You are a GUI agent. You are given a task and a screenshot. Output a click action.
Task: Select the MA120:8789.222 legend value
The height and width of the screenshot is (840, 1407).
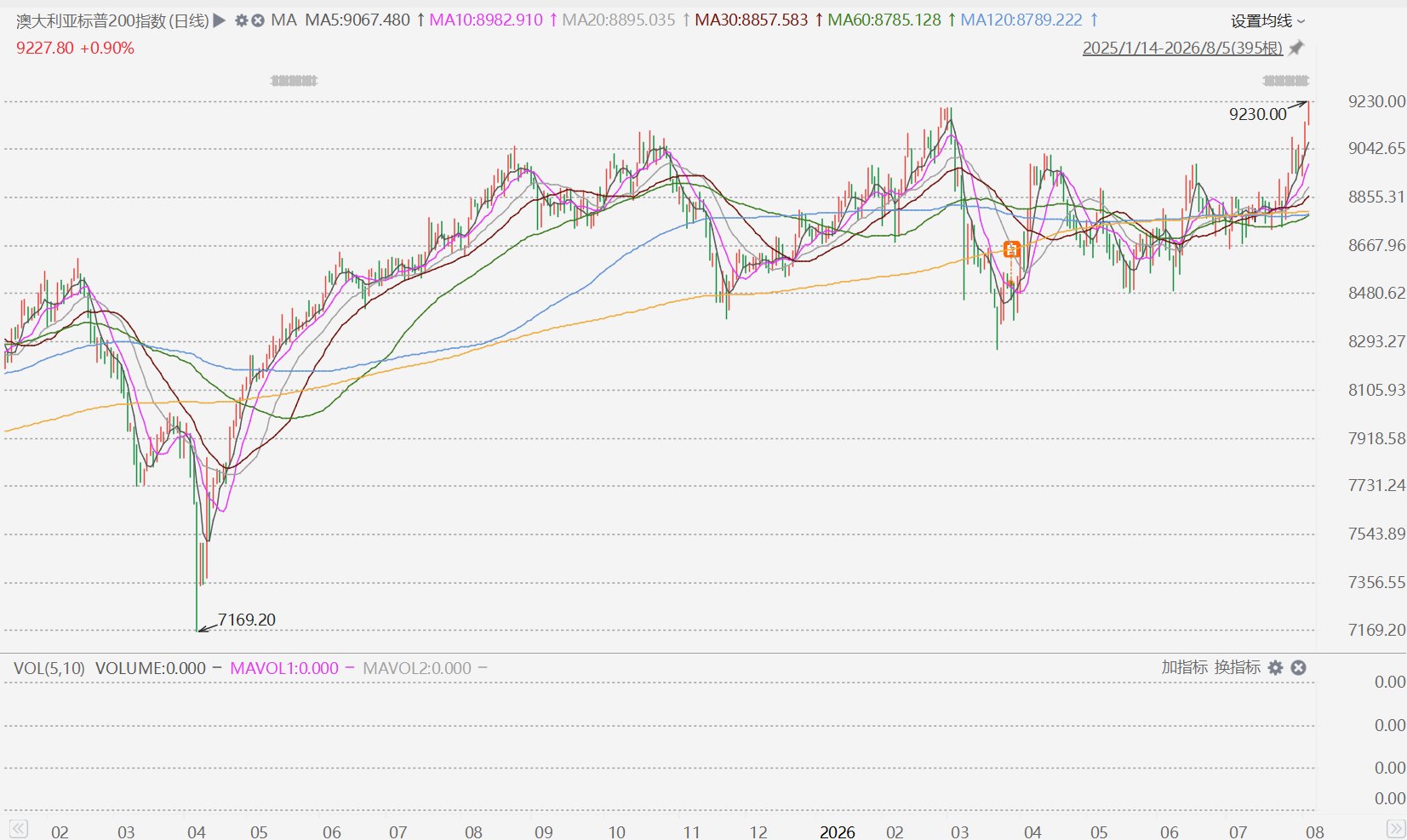[1021, 20]
